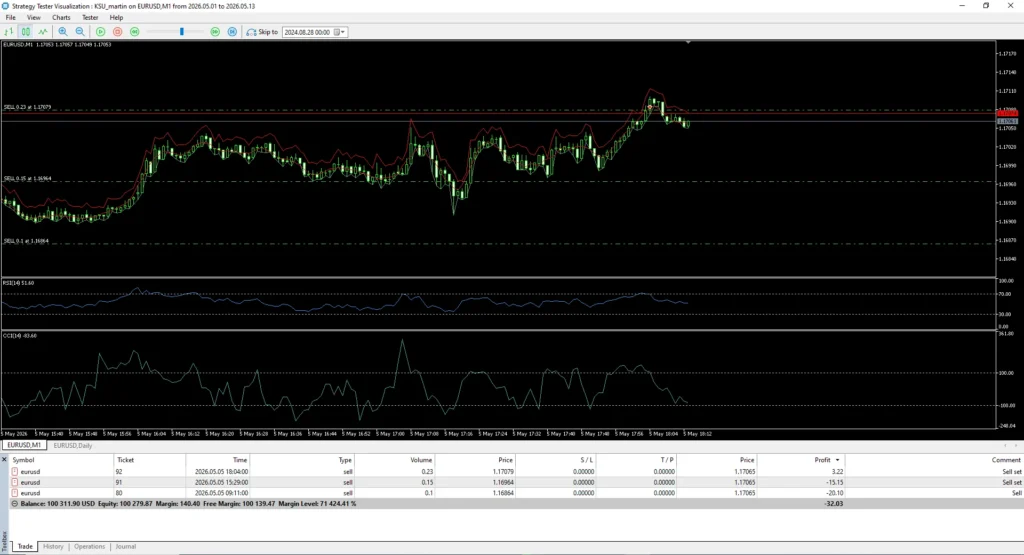Click the profit value -20.10

click(835, 493)
